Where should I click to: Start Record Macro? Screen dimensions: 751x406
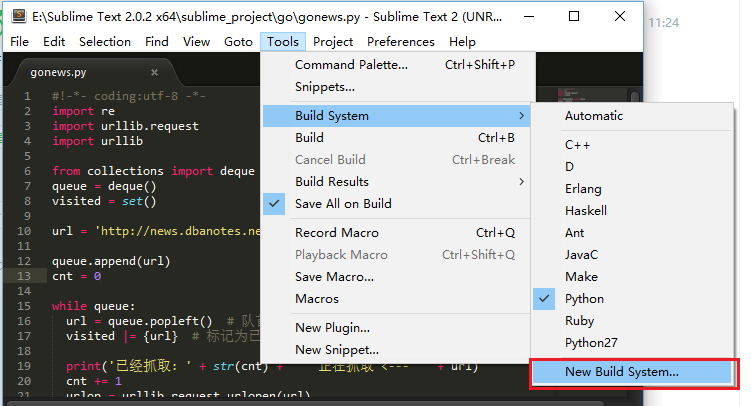396,233
